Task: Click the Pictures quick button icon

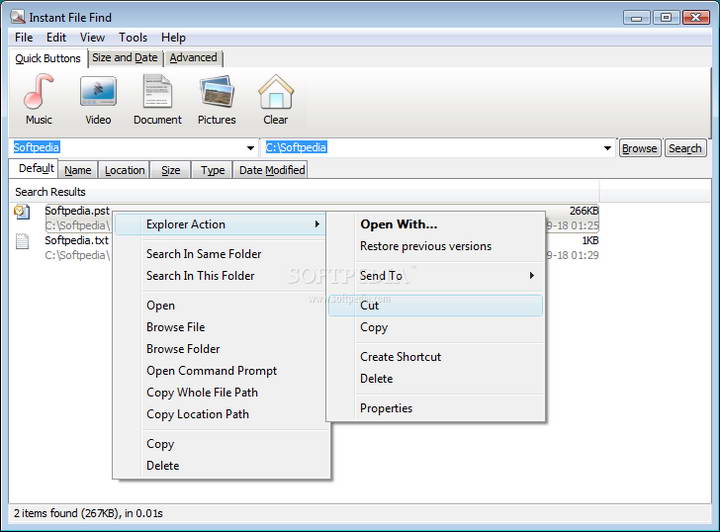Action: point(217,91)
